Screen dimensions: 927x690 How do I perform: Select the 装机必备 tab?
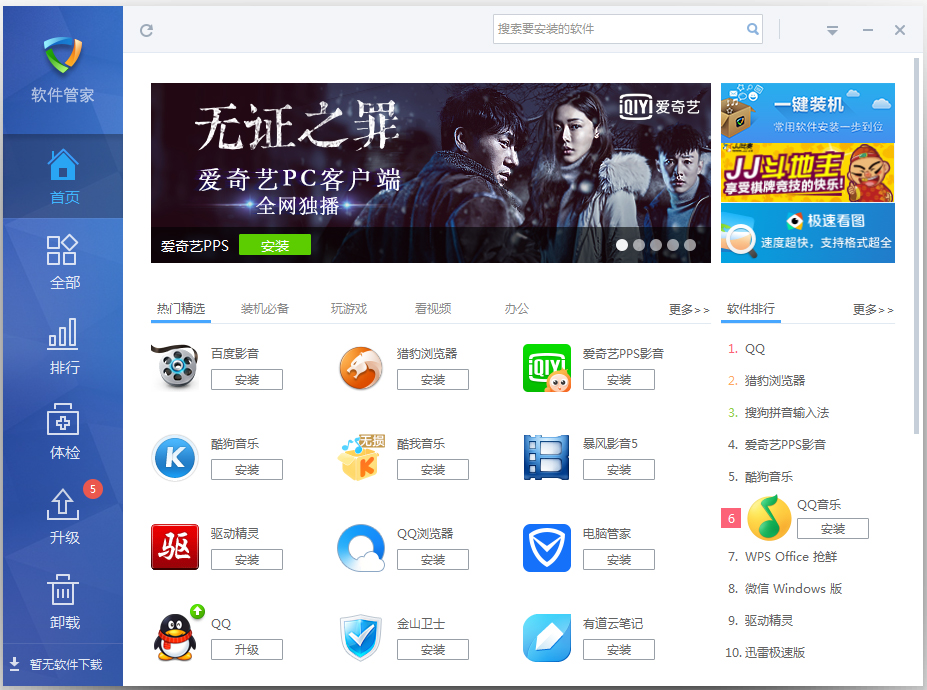[265, 309]
